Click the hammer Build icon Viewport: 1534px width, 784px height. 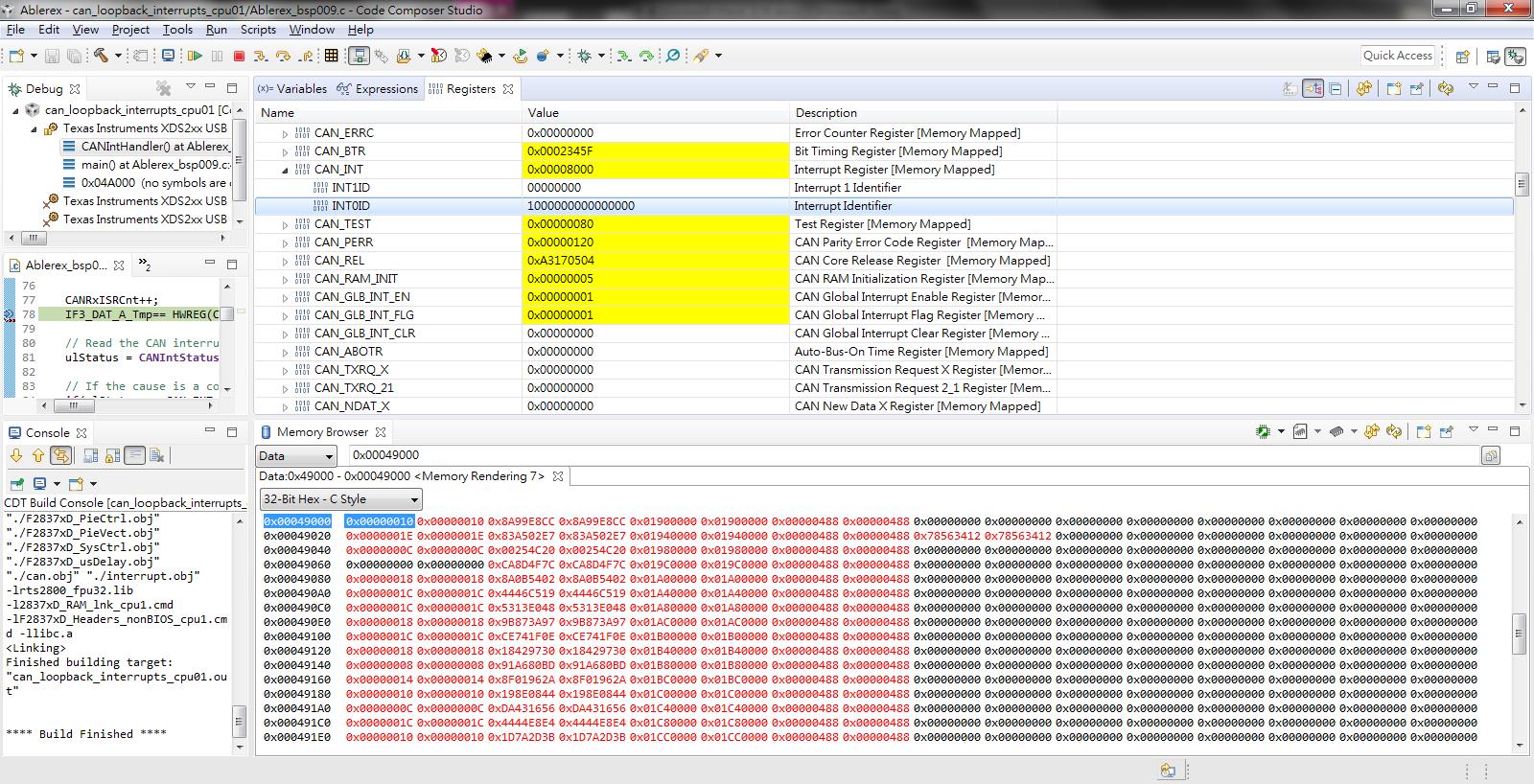point(101,56)
